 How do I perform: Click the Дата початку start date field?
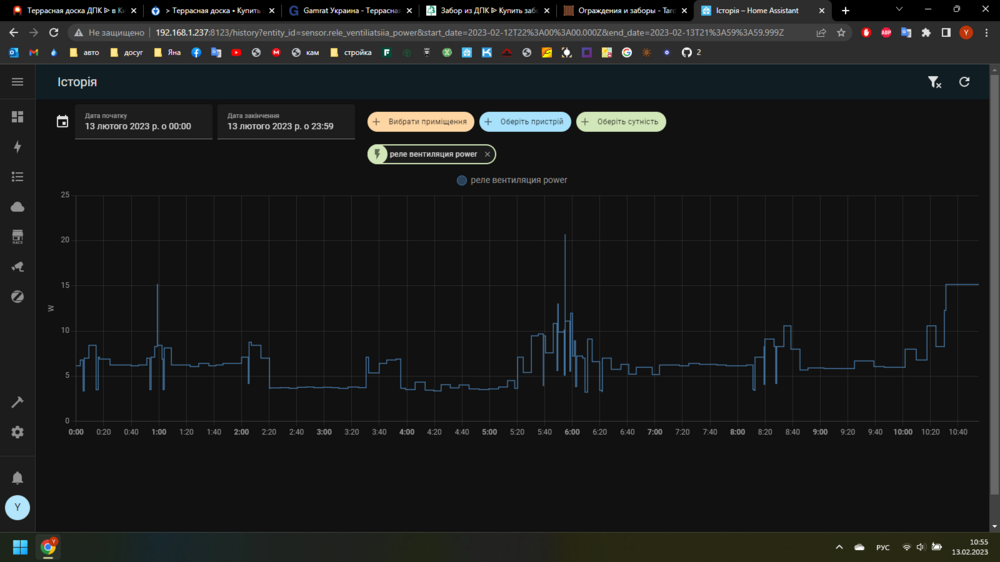pyautogui.click(x=143, y=122)
